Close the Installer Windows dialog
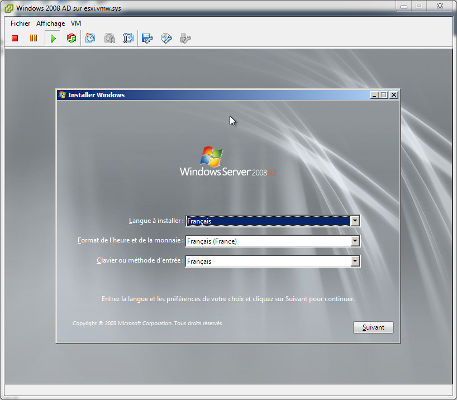The width and height of the screenshot is (457, 400). pos(394,95)
